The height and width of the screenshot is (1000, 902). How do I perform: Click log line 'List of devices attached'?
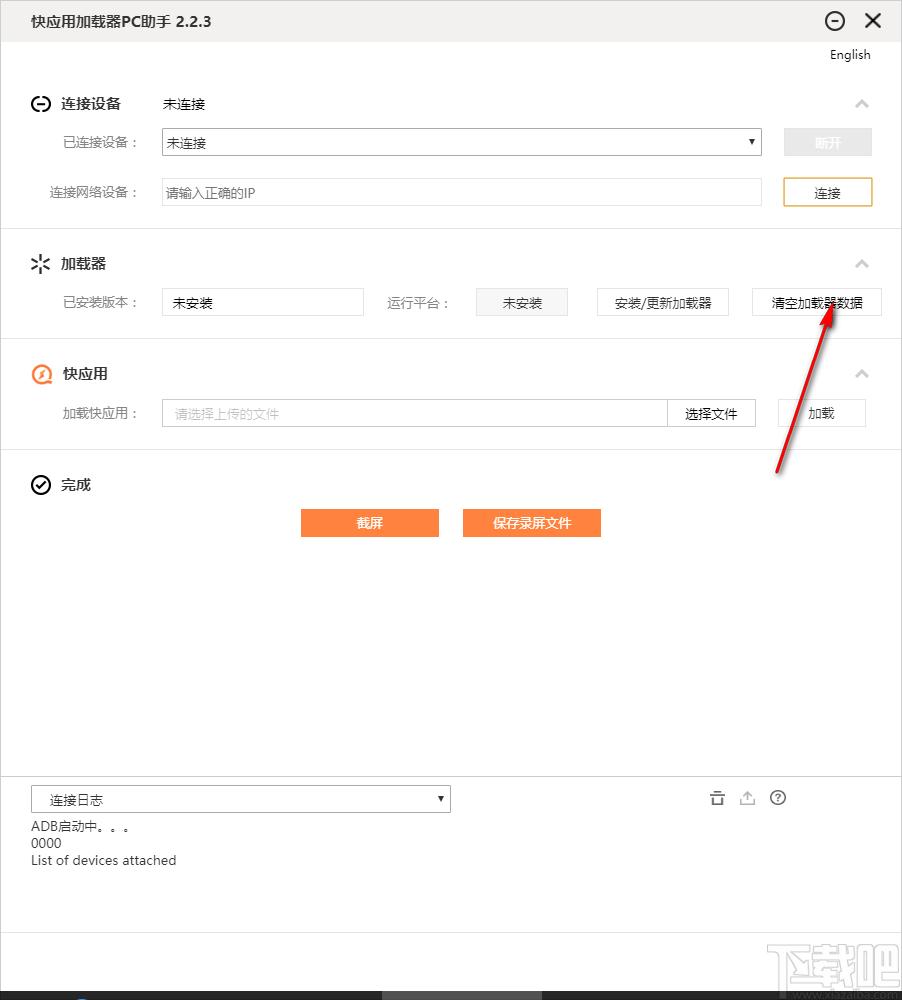pos(103,860)
